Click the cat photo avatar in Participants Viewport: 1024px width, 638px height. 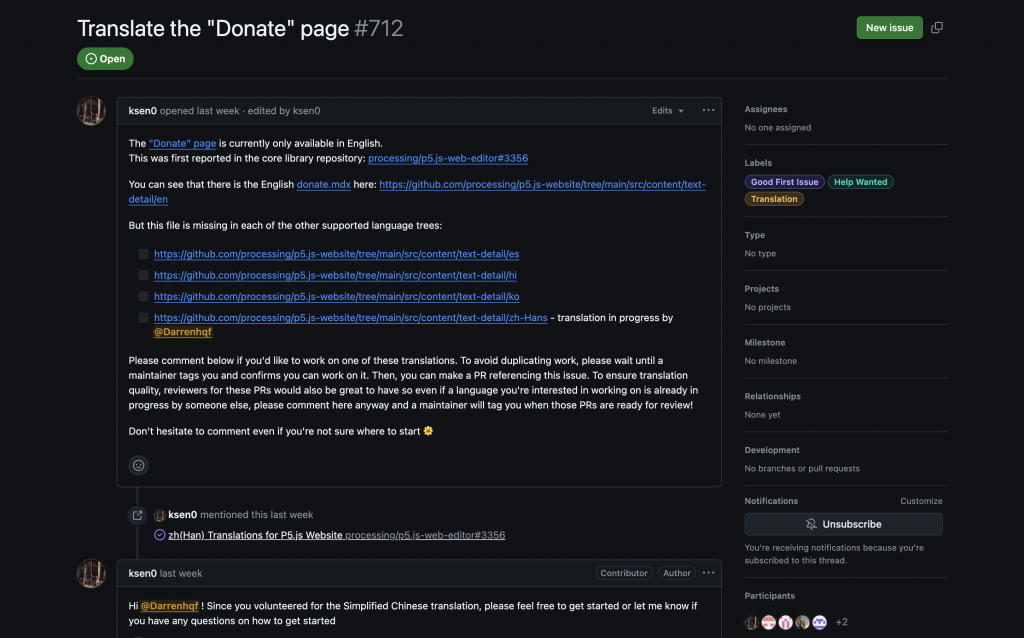tap(803, 622)
